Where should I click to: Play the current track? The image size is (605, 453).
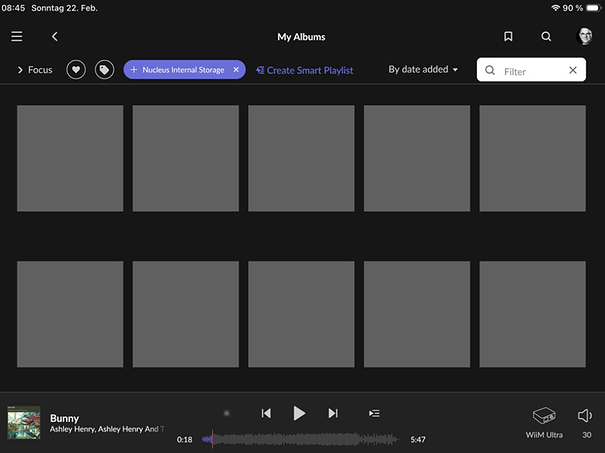tap(299, 413)
